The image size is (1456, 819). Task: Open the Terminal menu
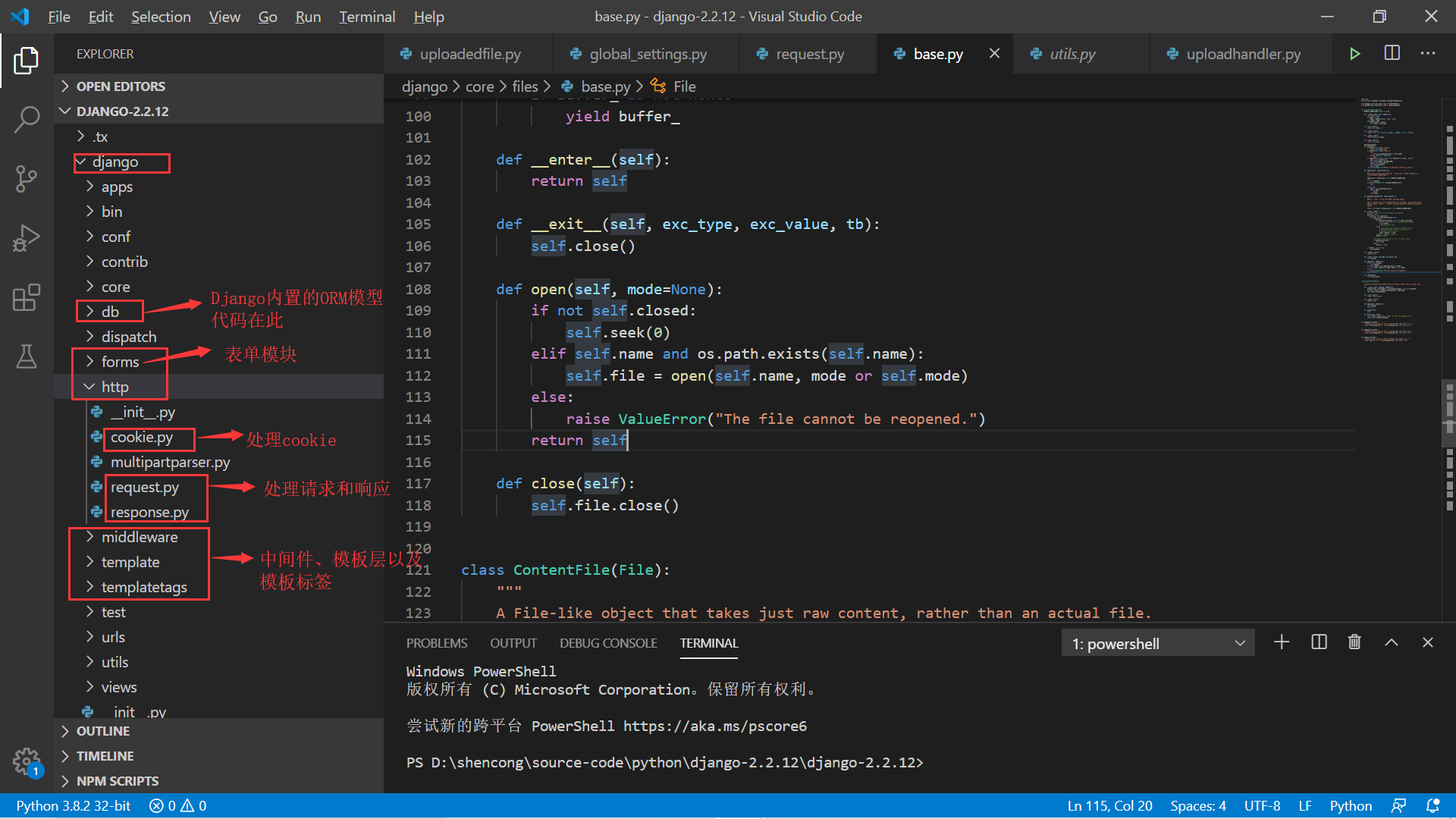tap(367, 17)
